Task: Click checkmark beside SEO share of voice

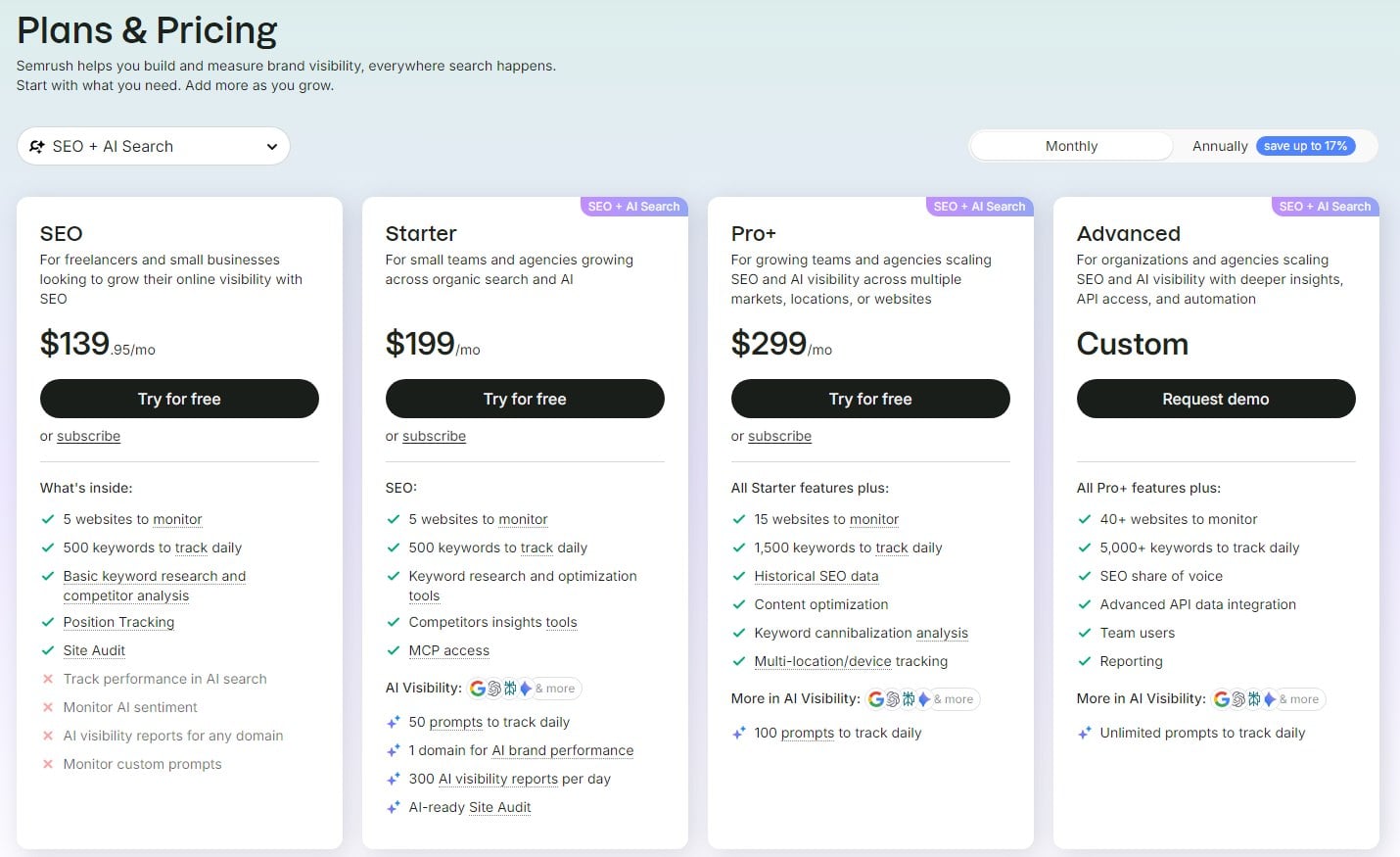Action: coord(1085,576)
